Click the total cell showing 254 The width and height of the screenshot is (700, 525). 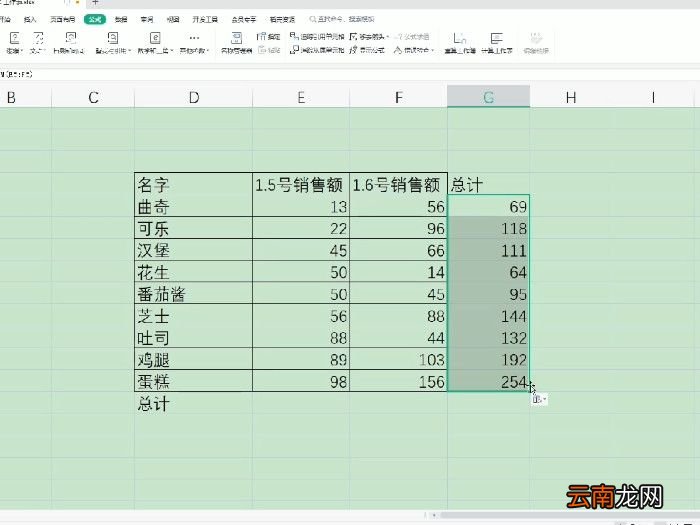(488, 381)
